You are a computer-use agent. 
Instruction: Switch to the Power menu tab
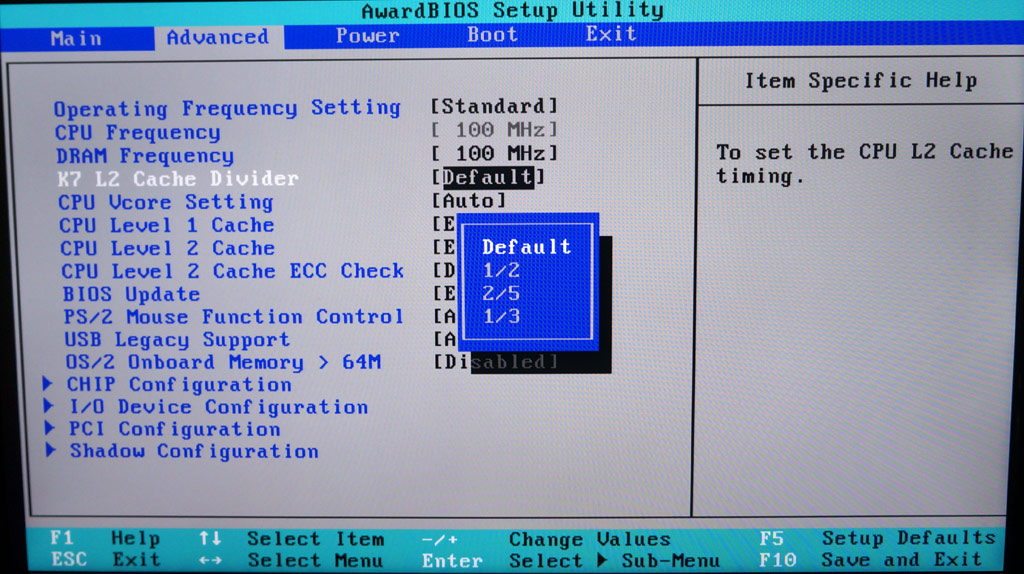pyautogui.click(x=367, y=35)
